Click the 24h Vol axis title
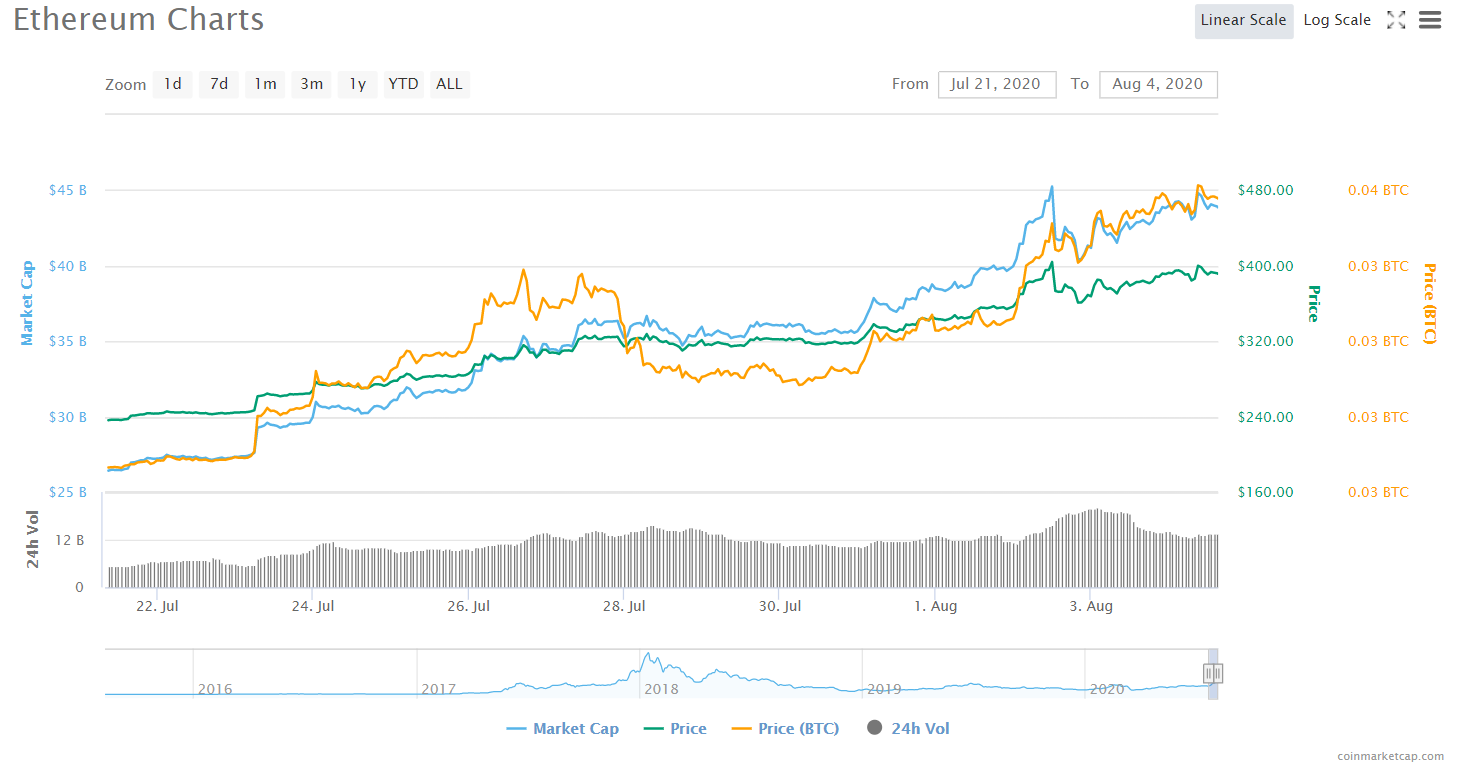Screen dimensions: 1461x767 pyautogui.click(x=33, y=539)
